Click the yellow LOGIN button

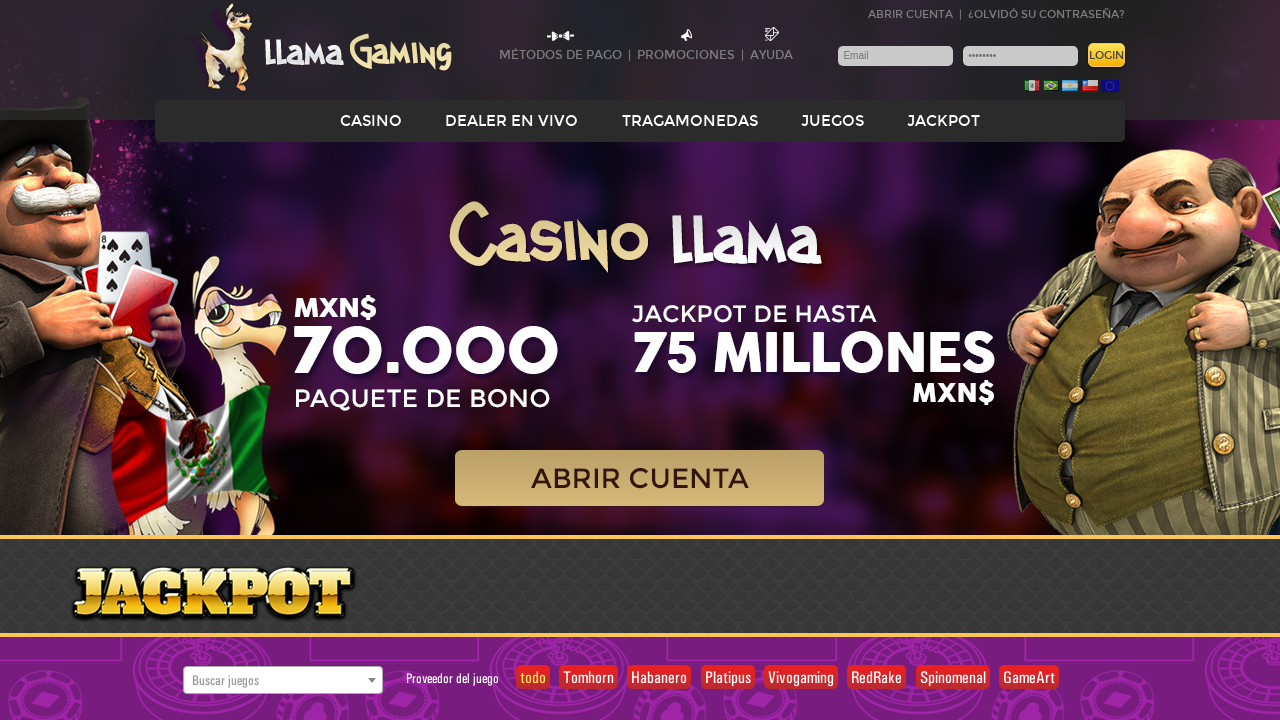[1106, 55]
